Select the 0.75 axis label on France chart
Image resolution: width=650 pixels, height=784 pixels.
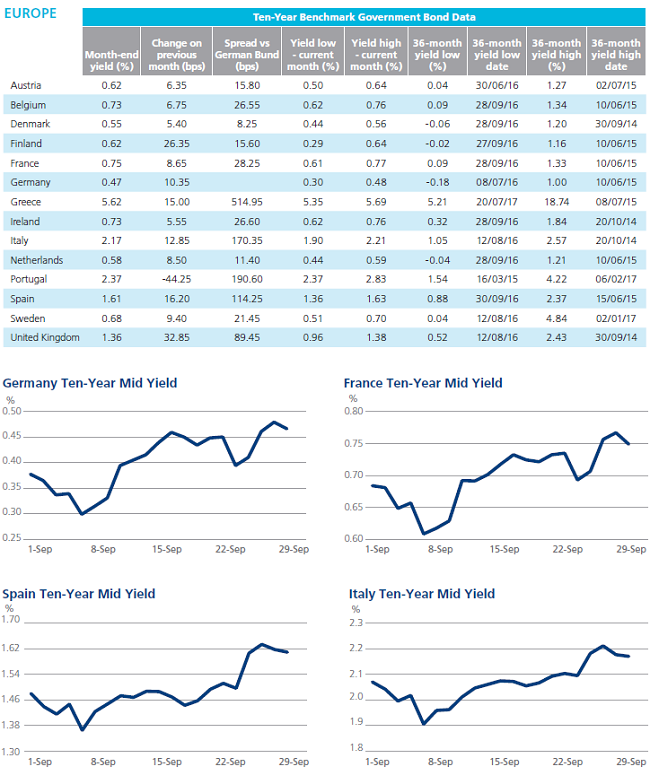(x=354, y=444)
